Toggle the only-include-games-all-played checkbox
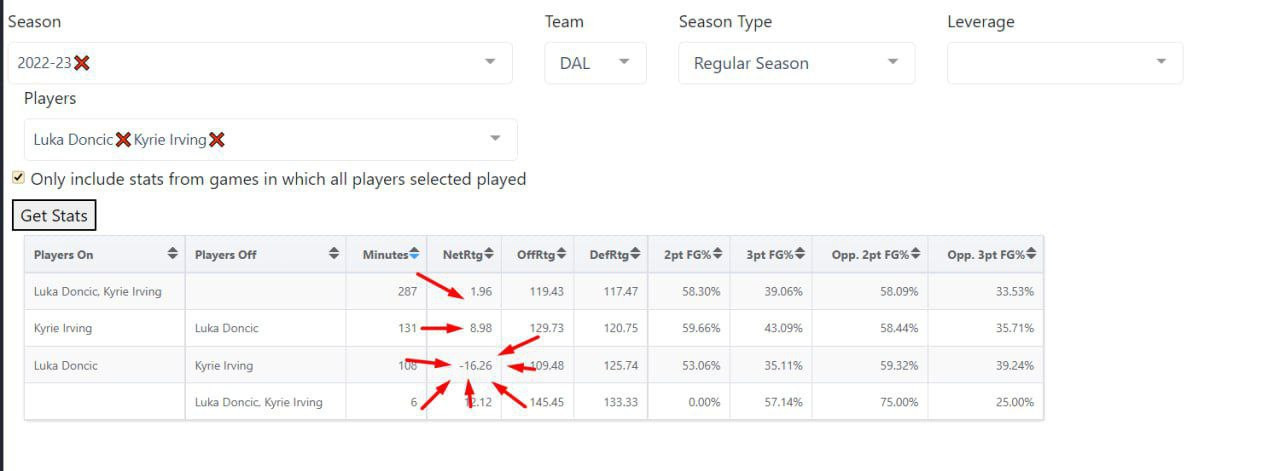 tap(18, 178)
